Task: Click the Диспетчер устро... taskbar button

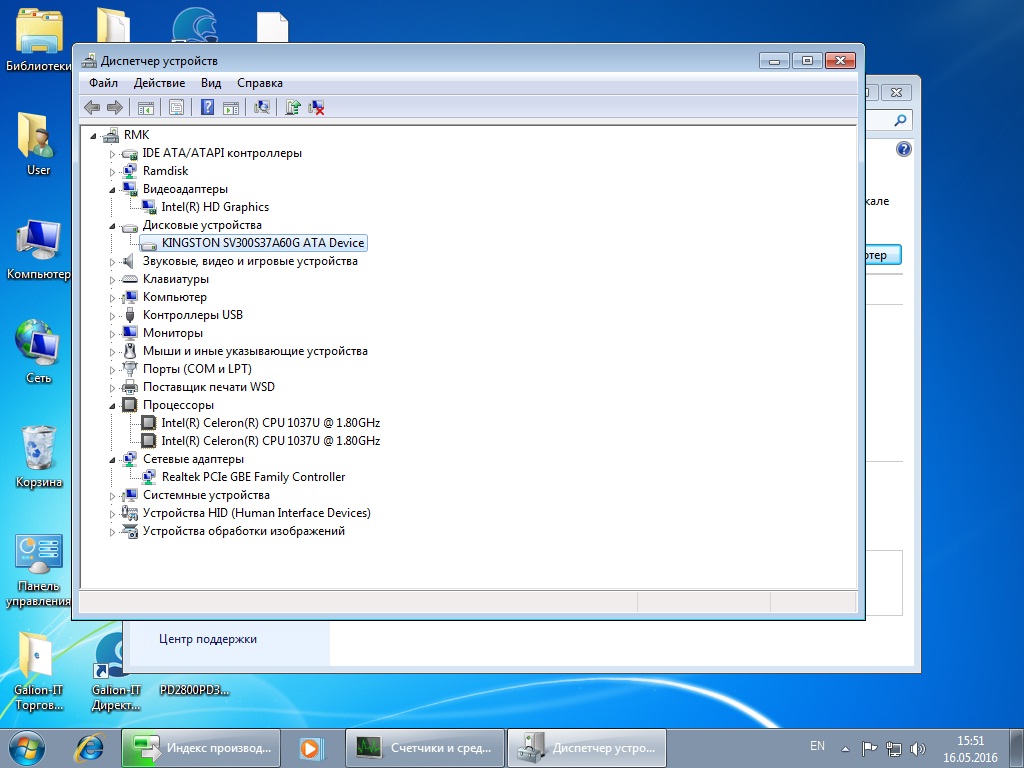Action: 587,748
